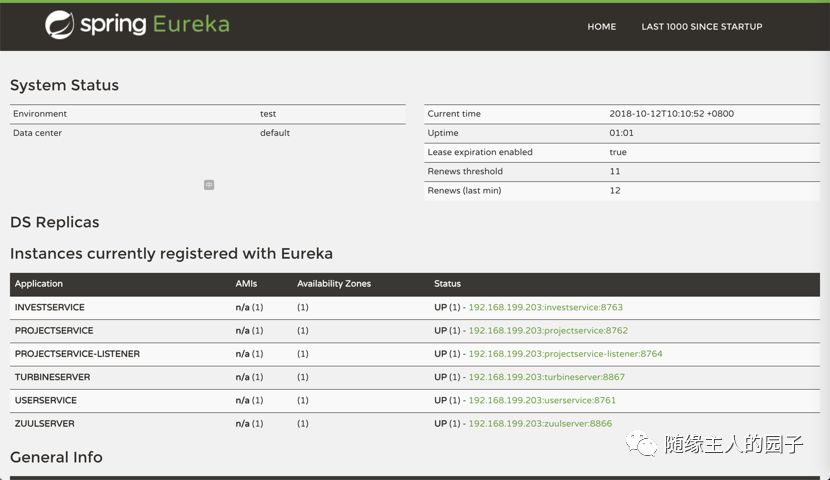Click the availability zone cell in TURBINESERVER row
Screen dimensions: 830x480
point(303,377)
